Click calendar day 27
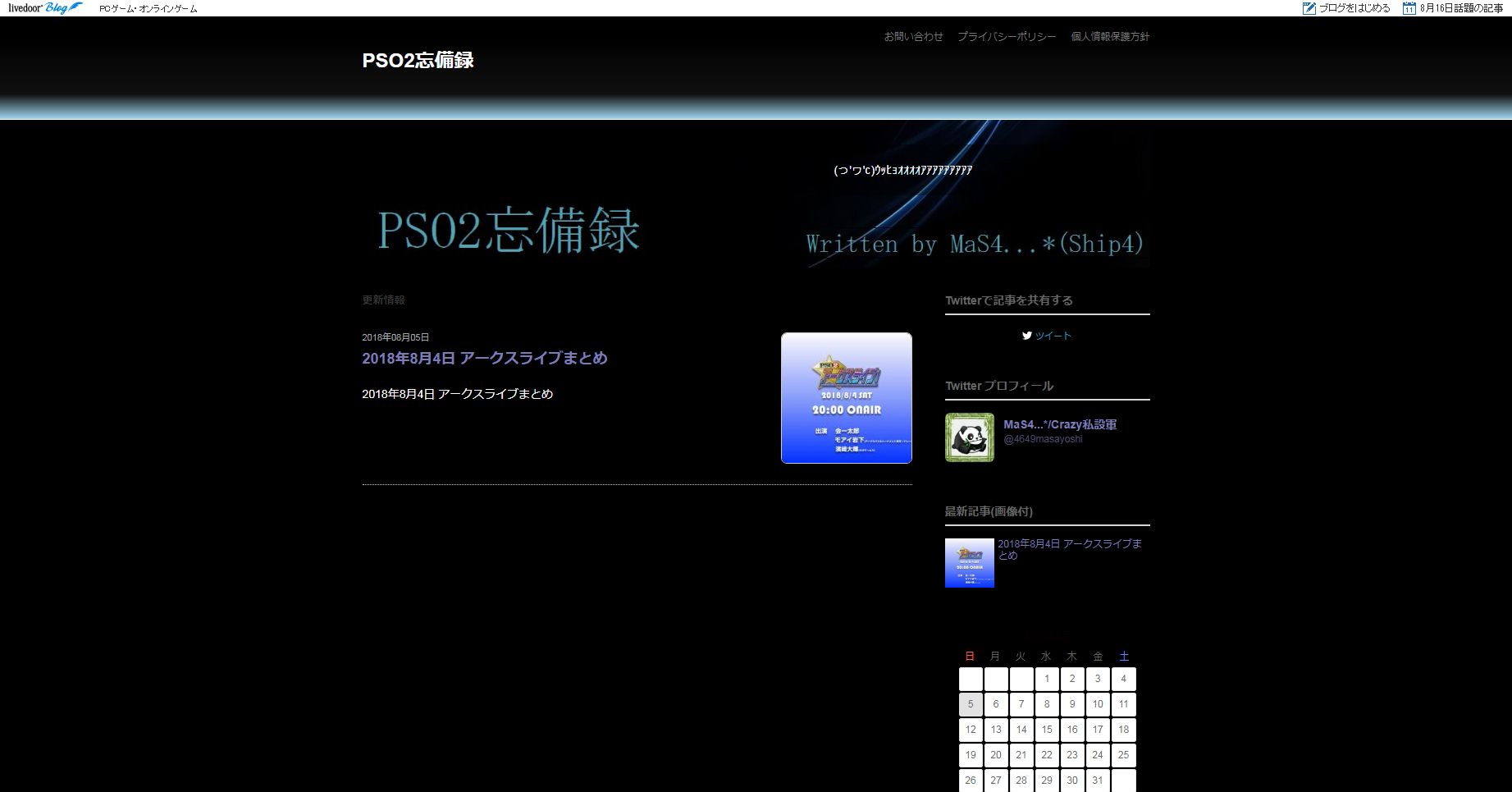 (x=996, y=781)
